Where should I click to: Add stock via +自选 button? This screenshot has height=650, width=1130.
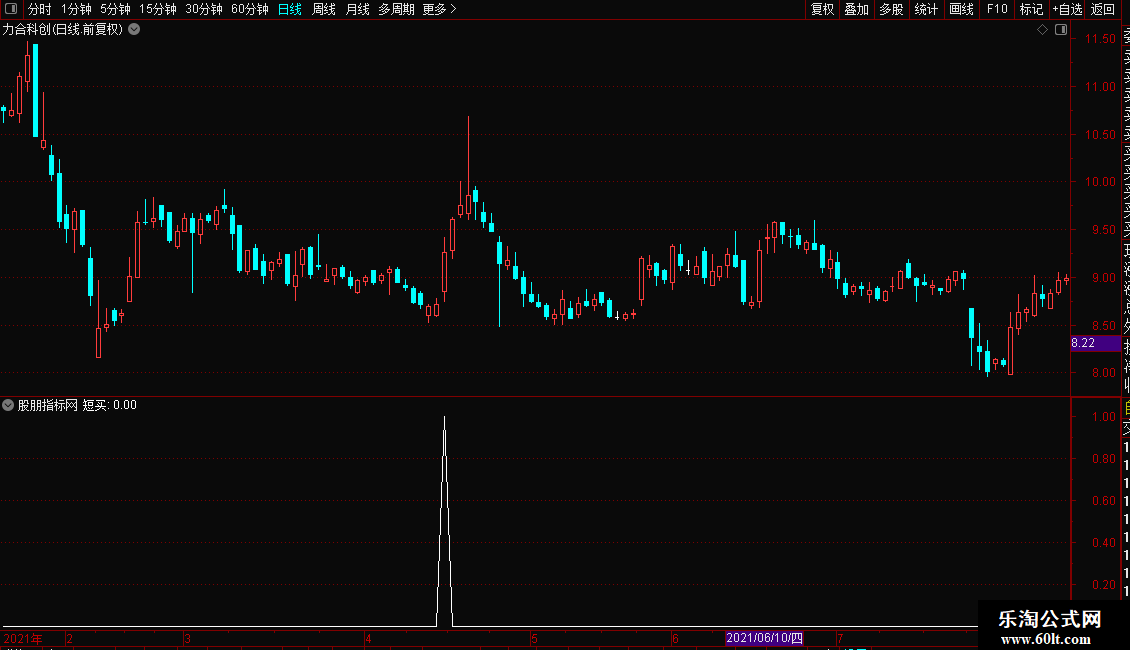point(1067,9)
